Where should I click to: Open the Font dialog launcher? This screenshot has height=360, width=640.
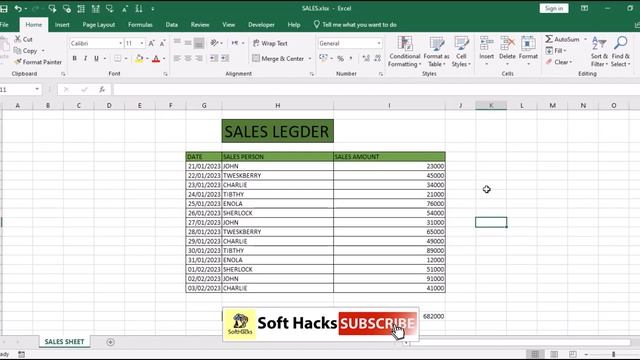tap(165, 74)
